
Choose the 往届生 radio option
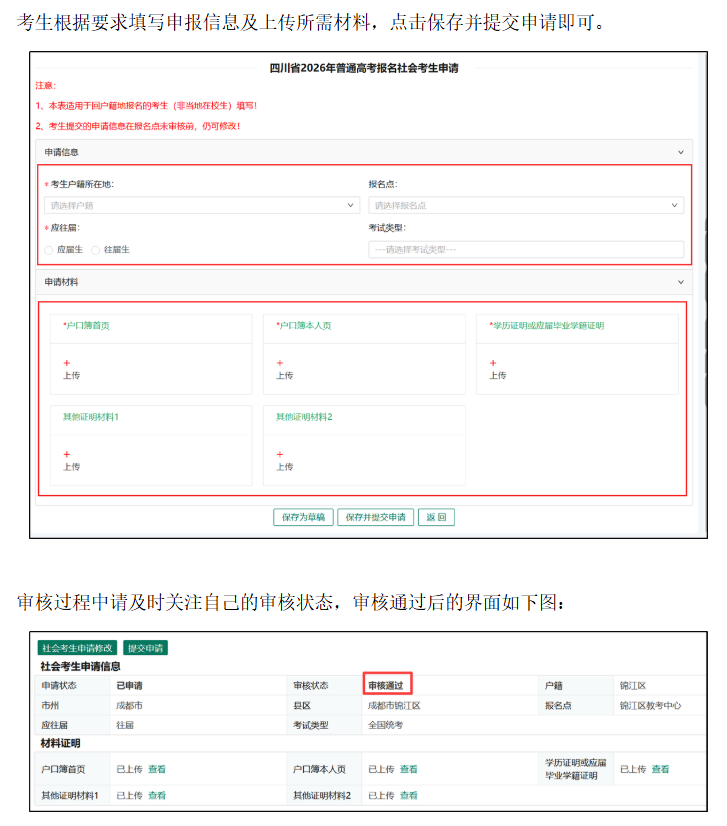[96, 250]
